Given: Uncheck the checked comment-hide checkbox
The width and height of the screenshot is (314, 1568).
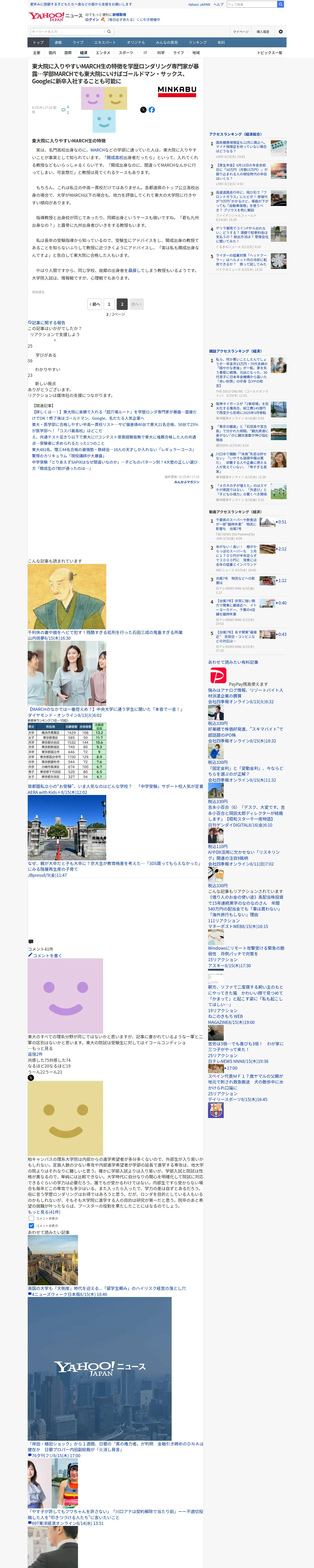Looking at the screenshot, I should tap(31, 1226).
